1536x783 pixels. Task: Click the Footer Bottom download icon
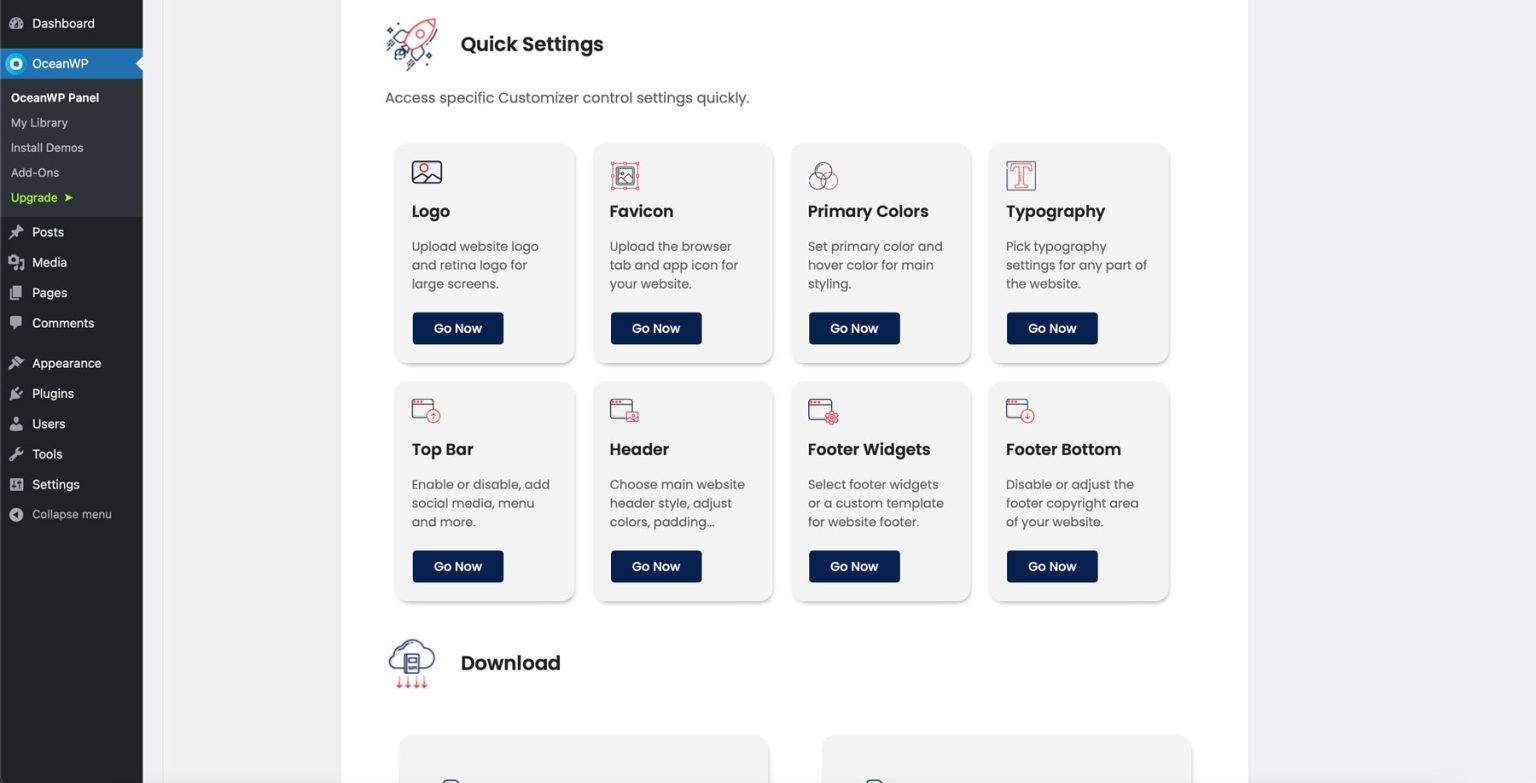pyautogui.click(x=1020, y=410)
